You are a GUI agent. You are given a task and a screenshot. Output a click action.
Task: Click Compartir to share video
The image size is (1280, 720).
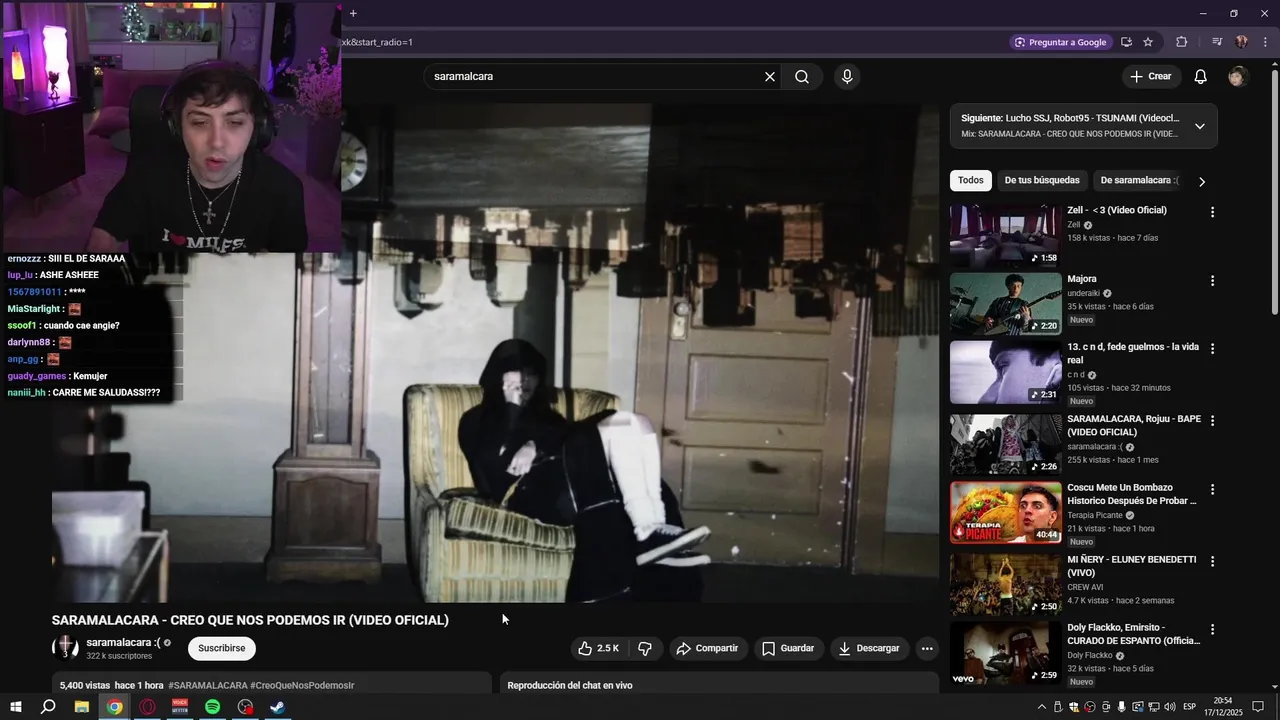point(707,648)
